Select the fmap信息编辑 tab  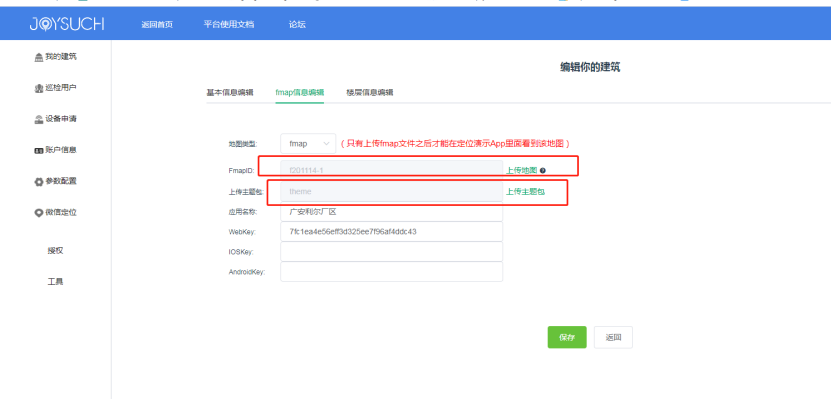click(x=299, y=92)
